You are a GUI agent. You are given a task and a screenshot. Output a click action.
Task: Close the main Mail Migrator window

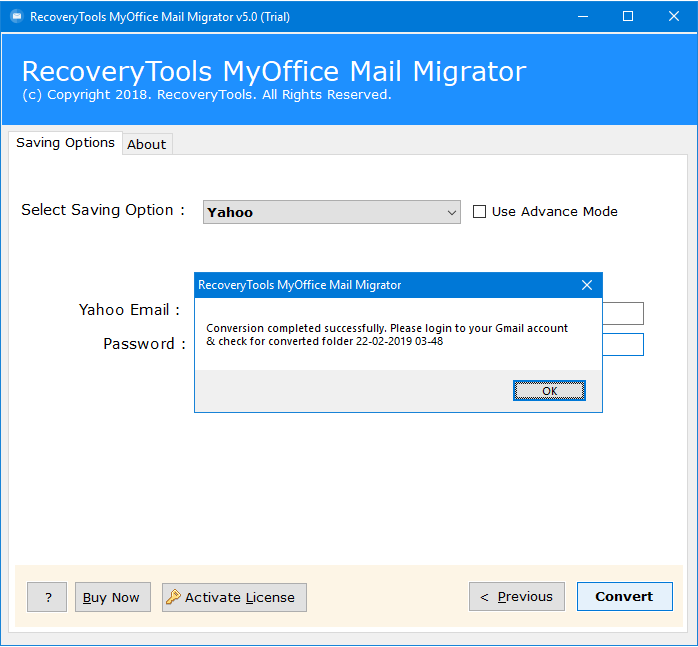pos(674,16)
